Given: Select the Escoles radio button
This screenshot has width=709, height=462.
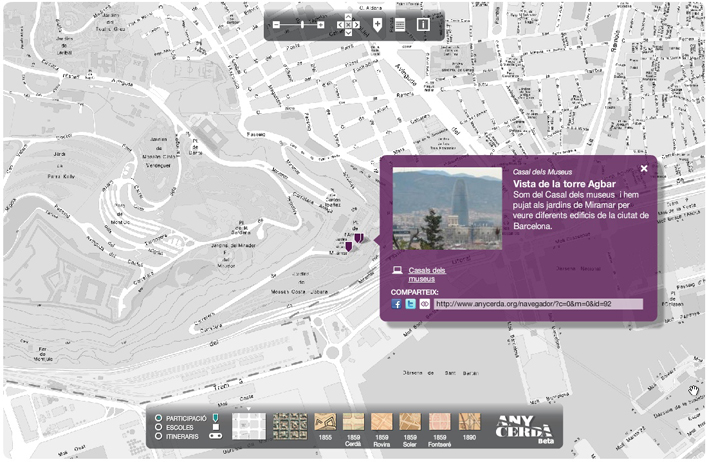Looking at the screenshot, I should (x=158, y=427).
